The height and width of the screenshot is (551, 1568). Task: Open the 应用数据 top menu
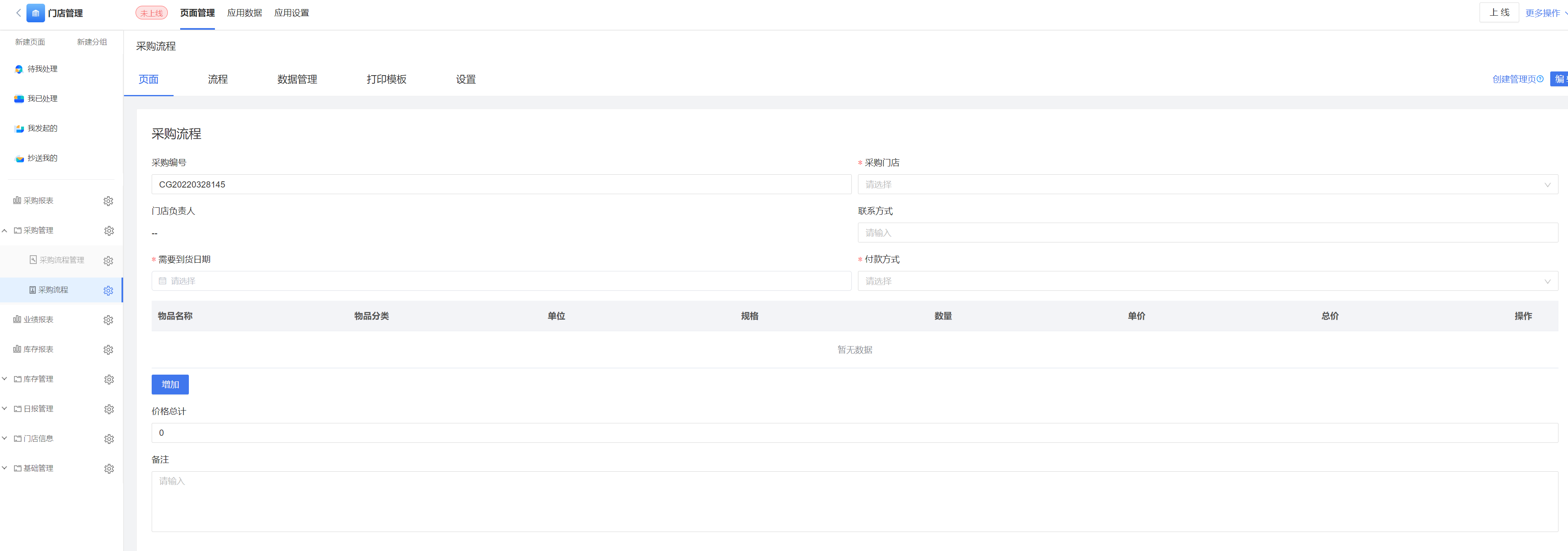pyautogui.click(x=245, y=13)
